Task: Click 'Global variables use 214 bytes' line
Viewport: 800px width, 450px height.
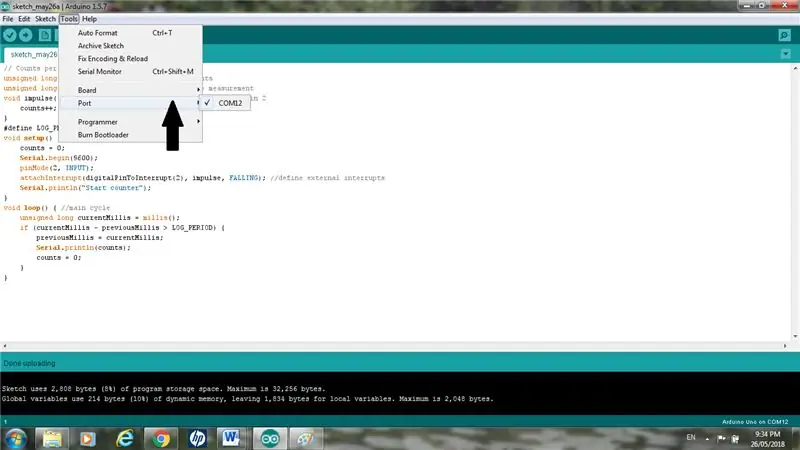Action: pos(247,399)
